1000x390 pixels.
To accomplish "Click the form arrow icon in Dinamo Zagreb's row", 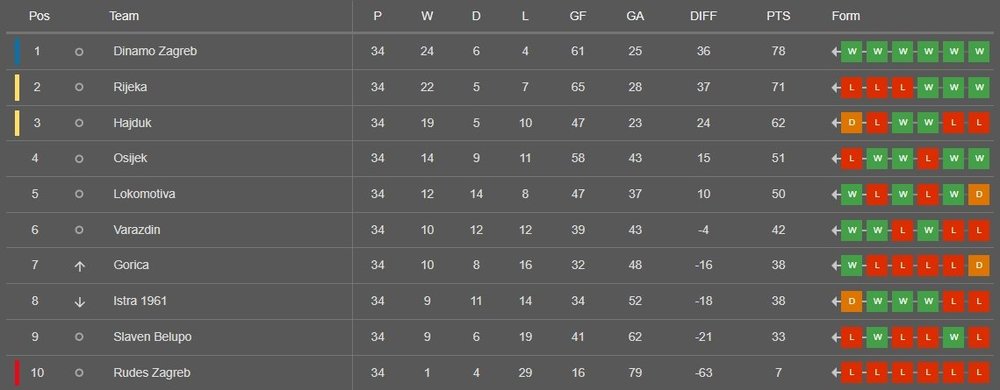I will [x=835, y=52].
